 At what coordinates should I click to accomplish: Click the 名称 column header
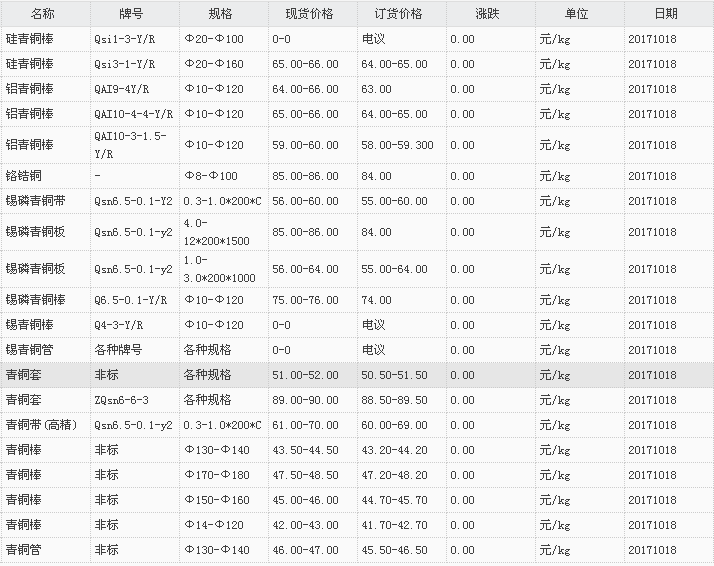[43, 14]
